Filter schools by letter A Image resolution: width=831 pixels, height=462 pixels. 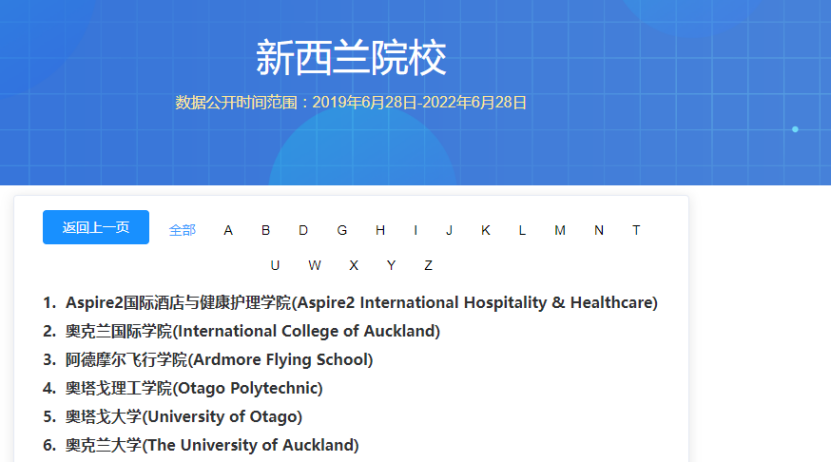[228, 230]
